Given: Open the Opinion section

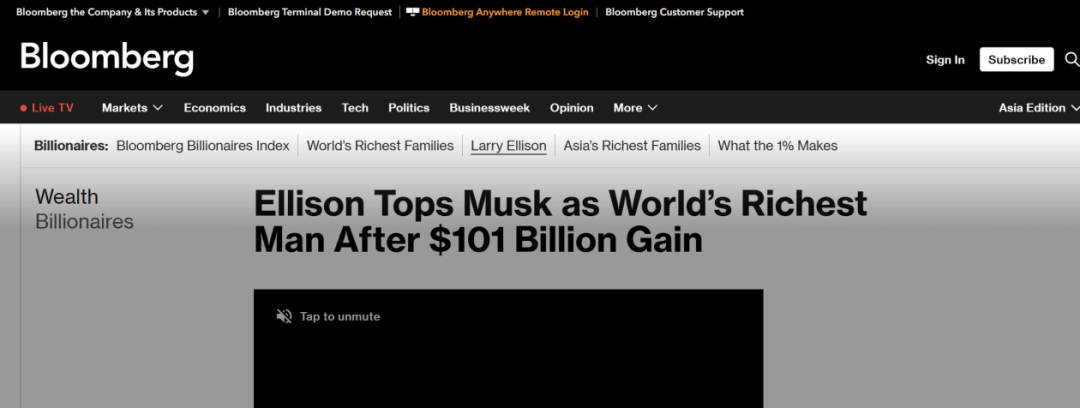Looking at the screenshot, I should (572, 108).
